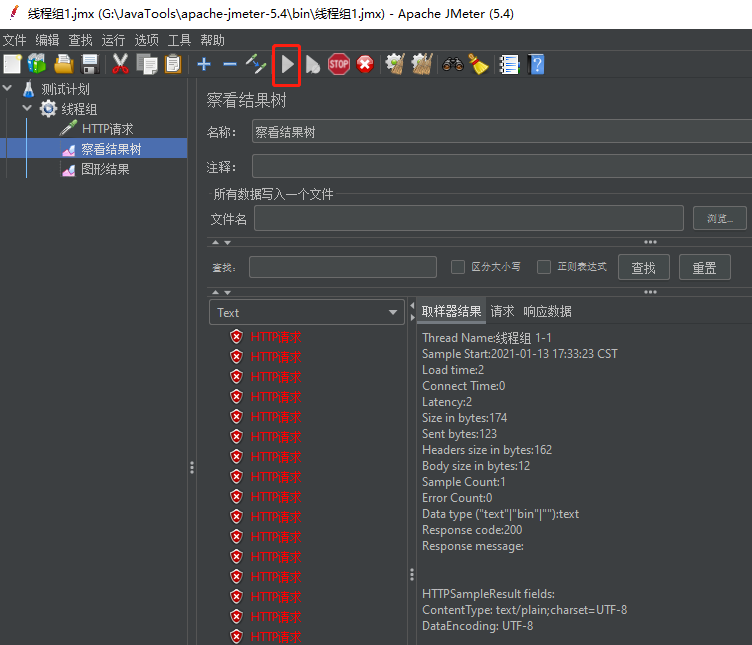Click the 查找 search text field
This screenshot has width=752, height=645.
[342, 267]
